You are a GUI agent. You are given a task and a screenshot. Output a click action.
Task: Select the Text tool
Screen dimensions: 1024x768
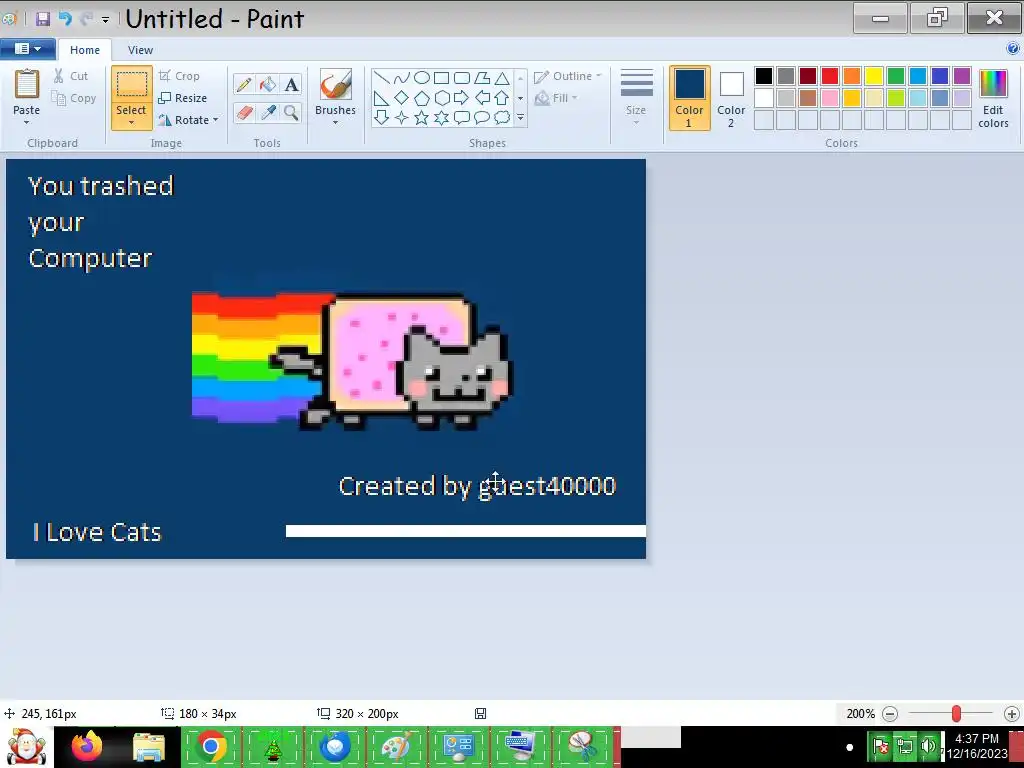coord(291,84)
